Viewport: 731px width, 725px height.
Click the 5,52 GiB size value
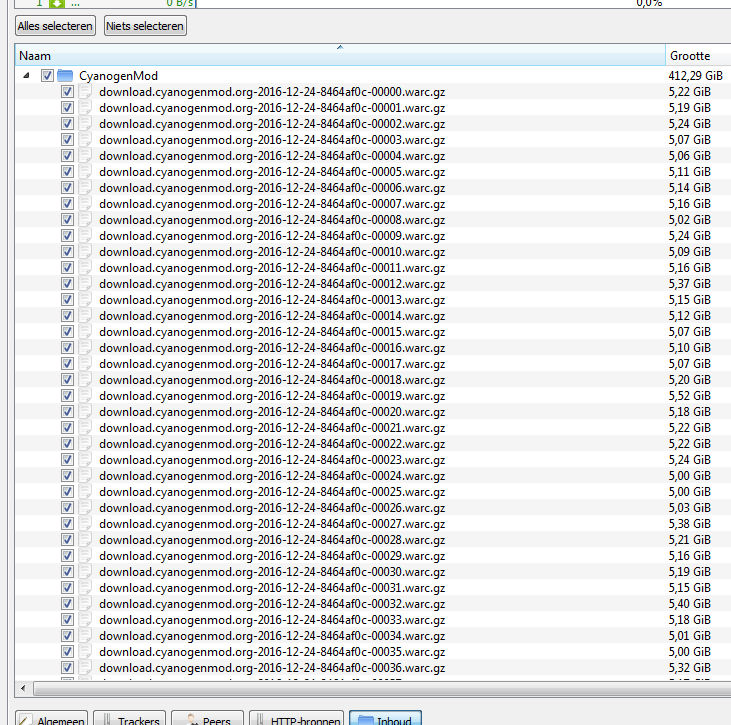(690, 396)
